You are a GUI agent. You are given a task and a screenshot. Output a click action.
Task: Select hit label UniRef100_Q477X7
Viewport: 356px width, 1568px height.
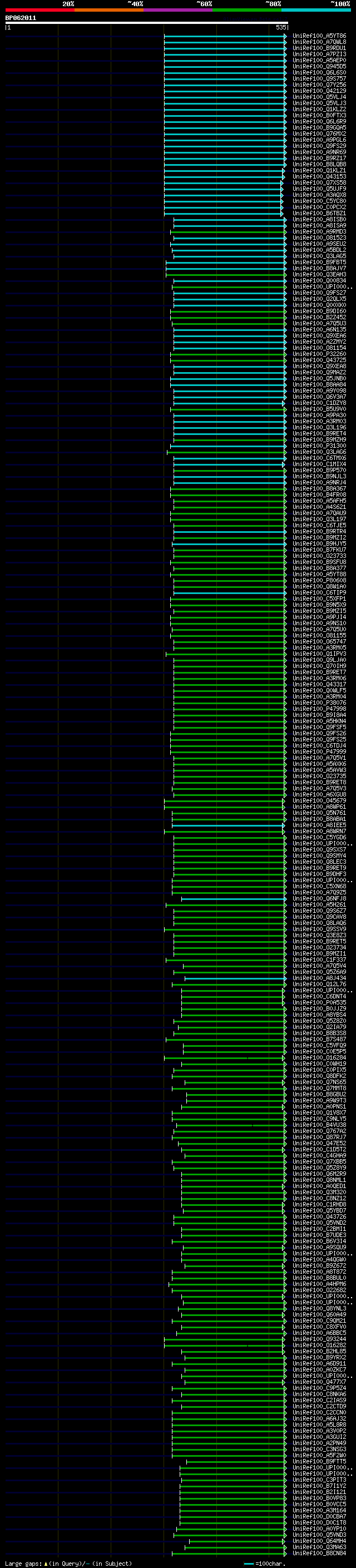(x=319, y=1382)
